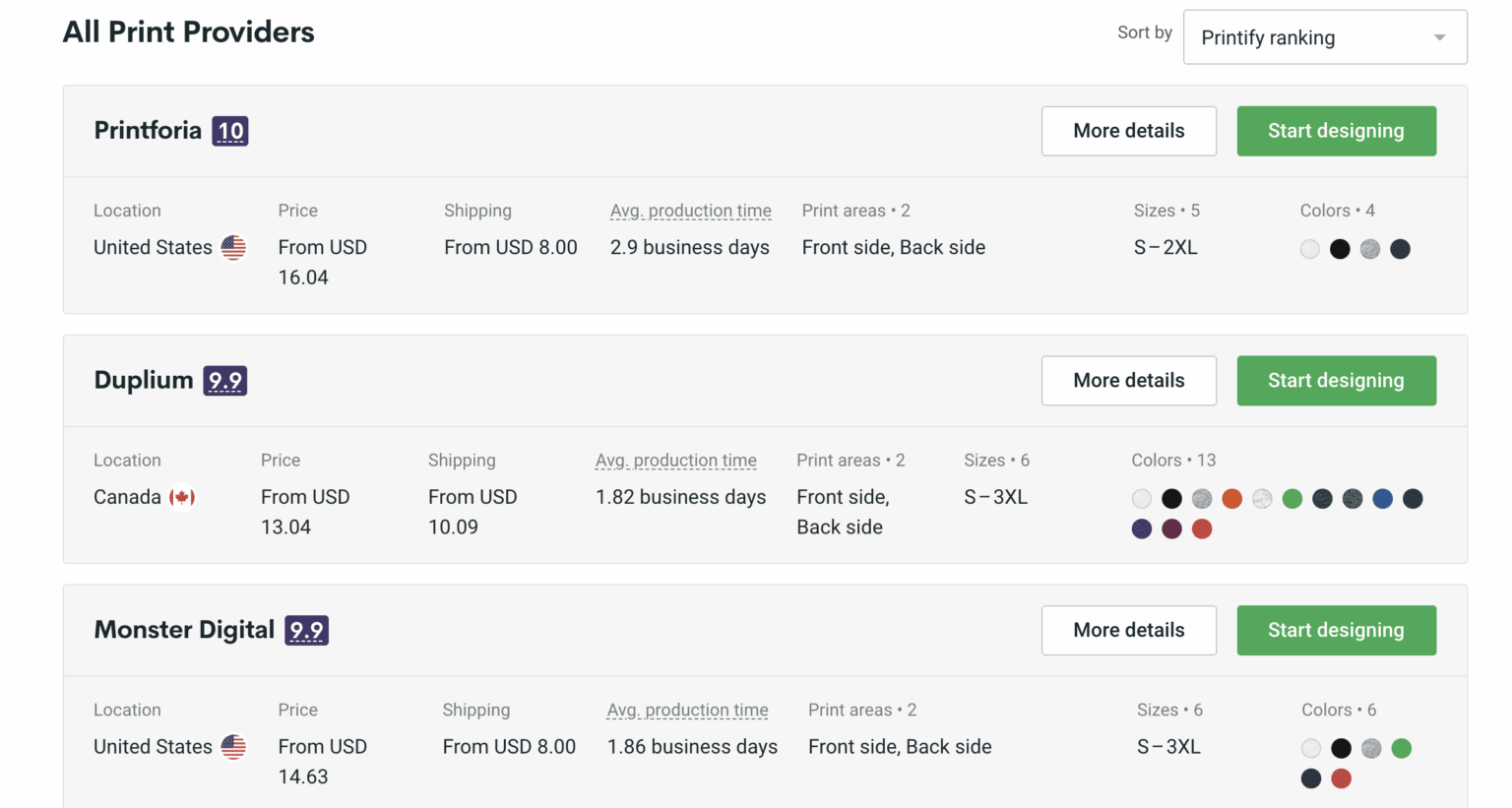Start designing with Duplium
Screen dimensions: 1512x808
tap(1337, 381)
